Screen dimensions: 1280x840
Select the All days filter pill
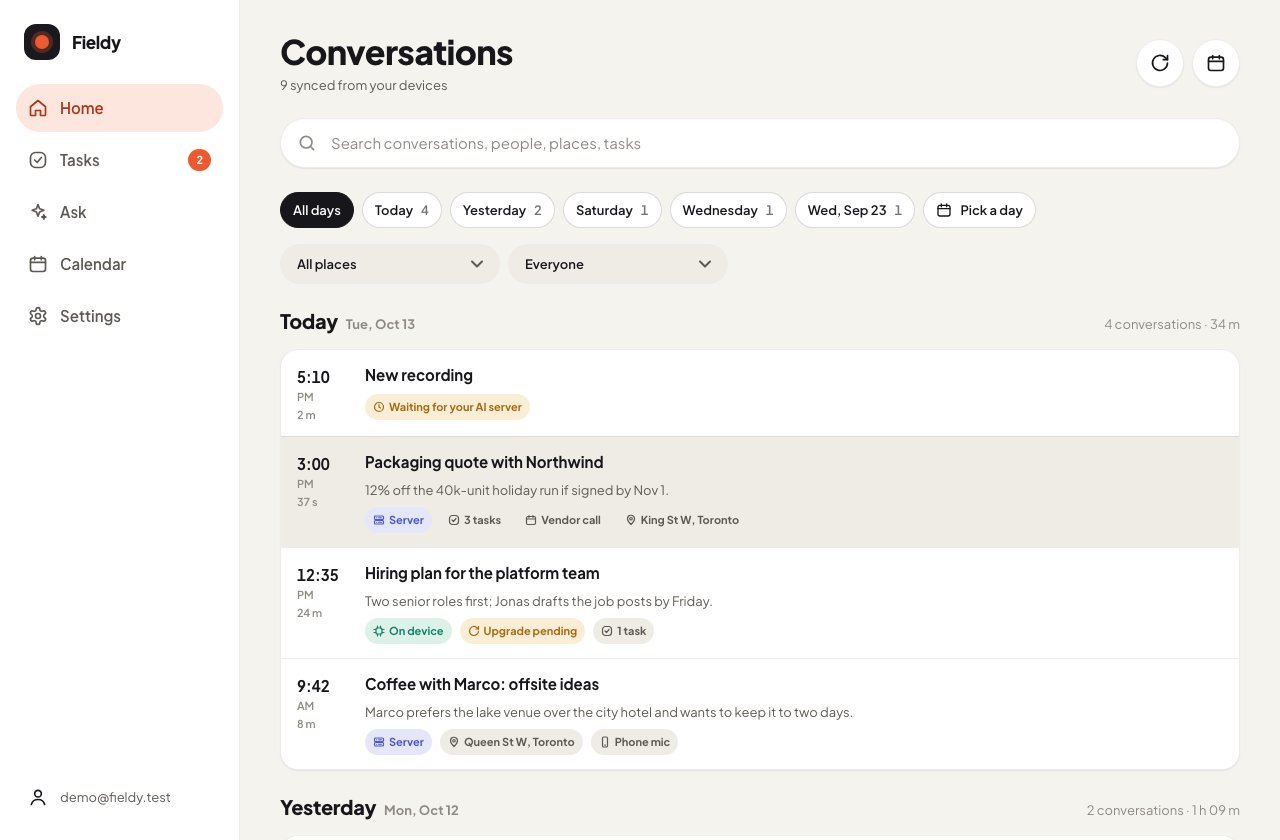pyautogui.click(x=317, y=210)
